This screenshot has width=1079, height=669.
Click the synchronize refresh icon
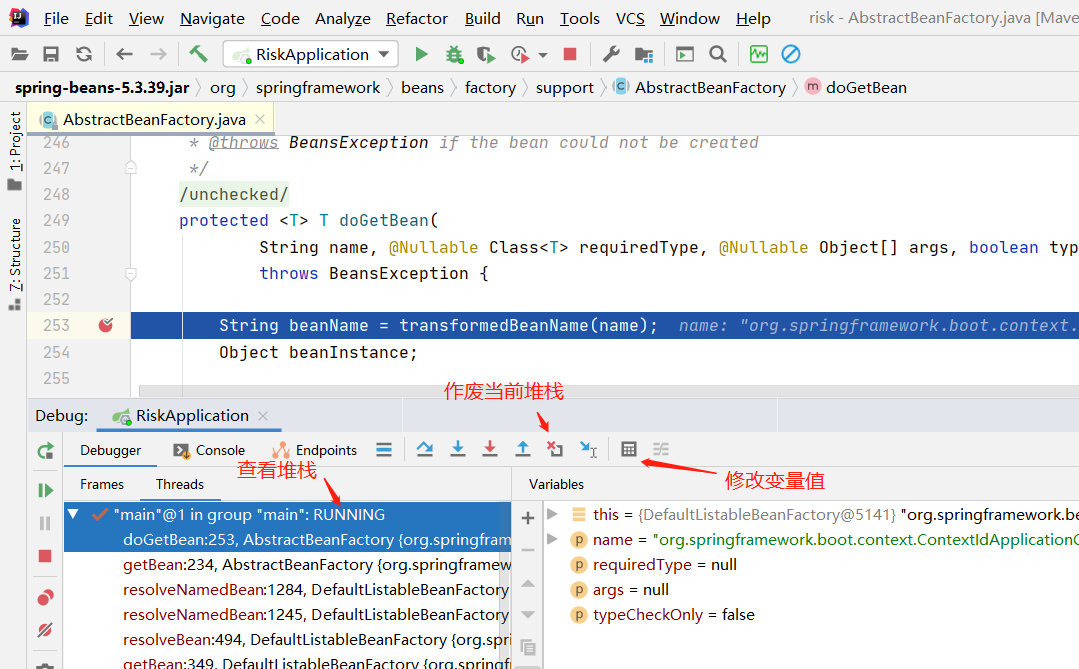click(84, 54)
